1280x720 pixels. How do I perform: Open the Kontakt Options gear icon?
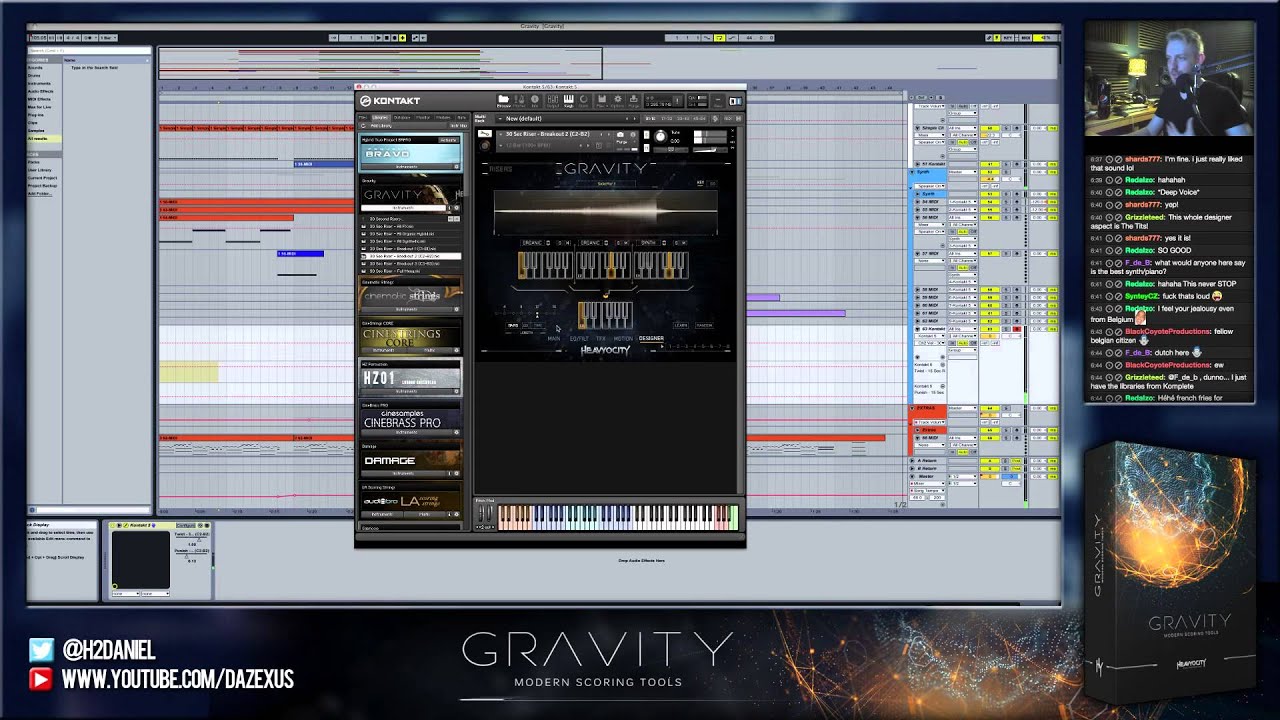[618, 100]
